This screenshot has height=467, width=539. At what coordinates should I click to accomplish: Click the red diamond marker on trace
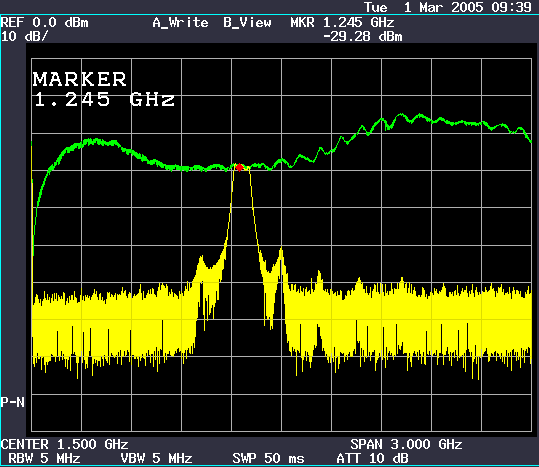point(239,167)
